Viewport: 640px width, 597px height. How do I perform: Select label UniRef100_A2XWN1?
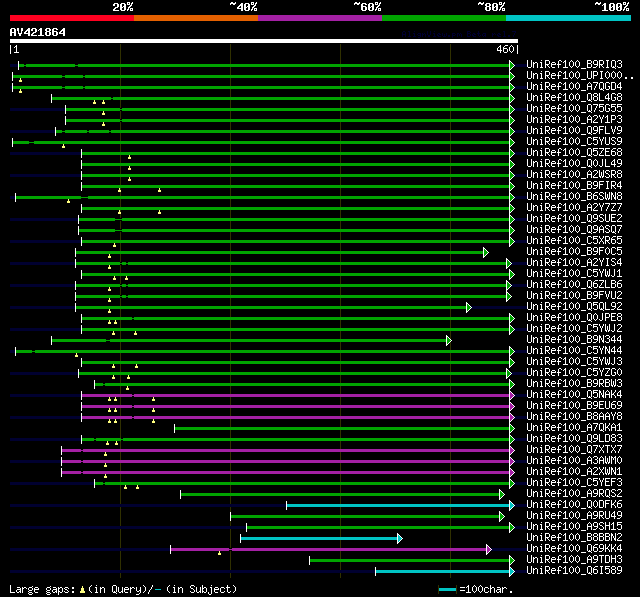coord(574,472)
